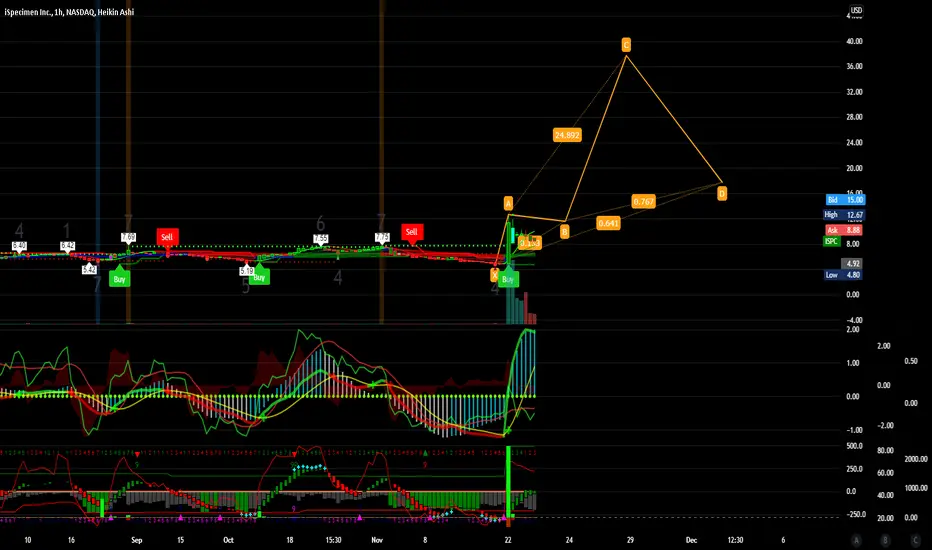Click the 0.767 orange ratio label
932x550 pixels.
click(x=643, y=202)
